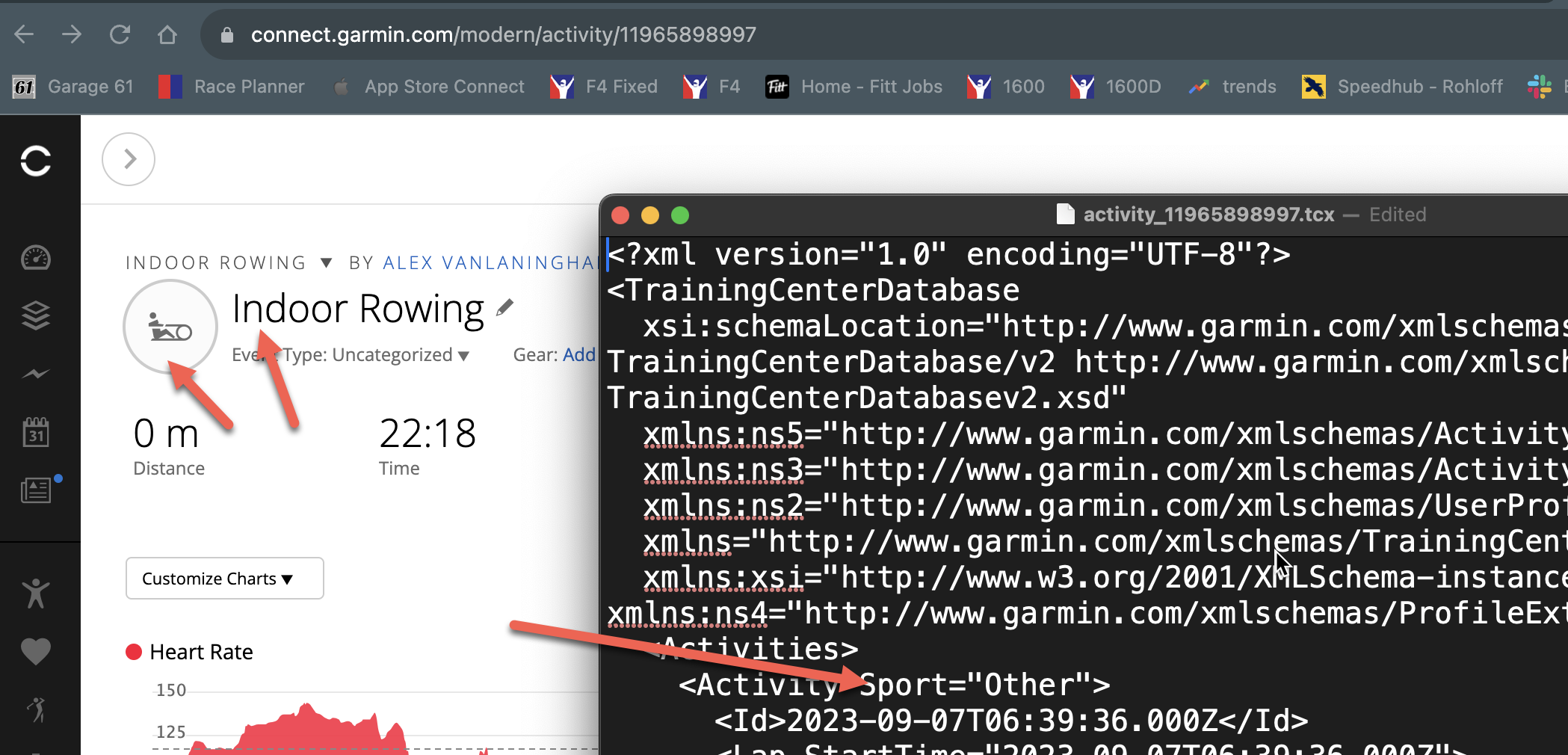
Task: Click the next activity chevron button
Action: coord(129,159)
